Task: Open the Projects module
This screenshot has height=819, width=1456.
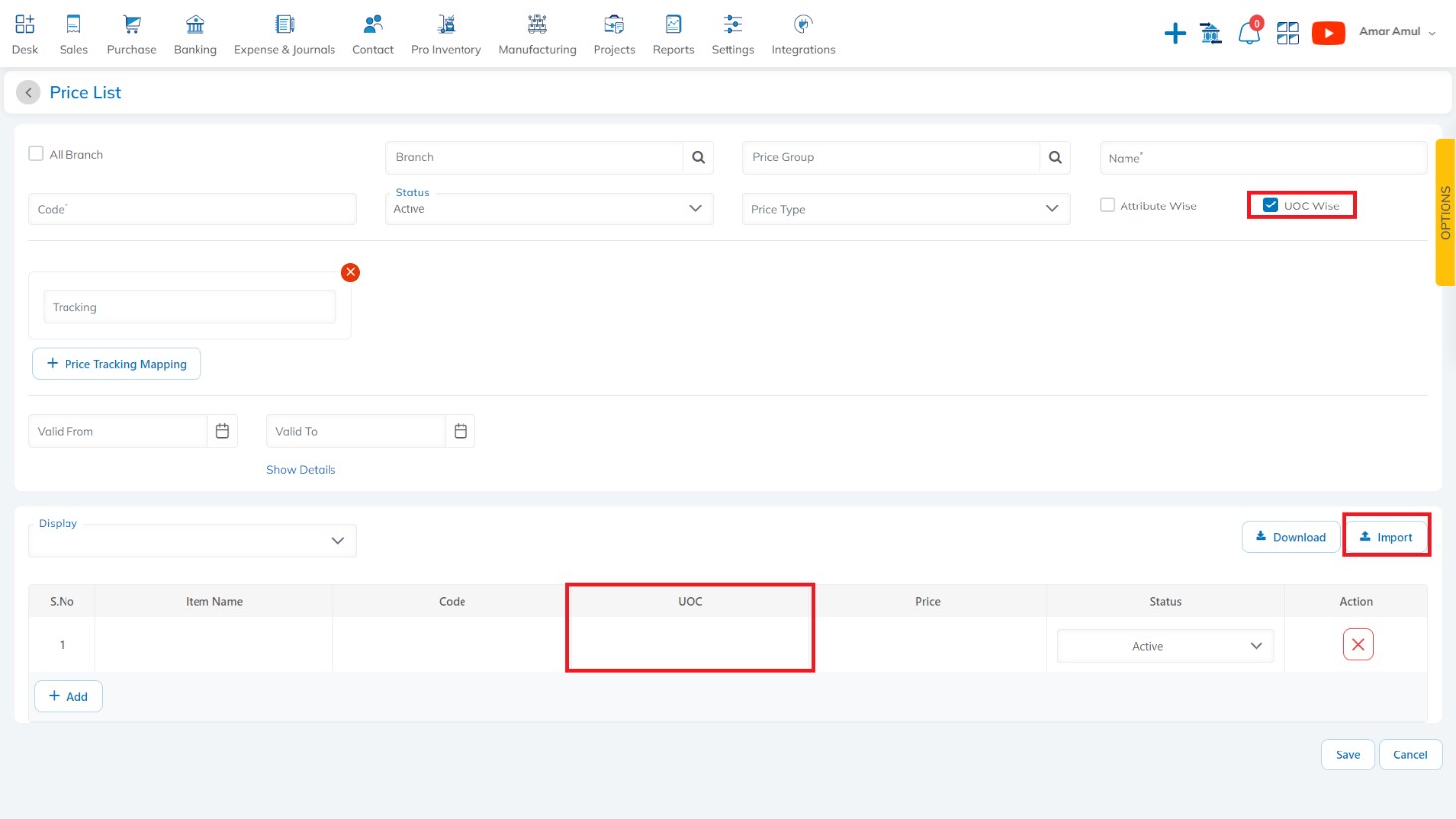Action: (614, 35)
